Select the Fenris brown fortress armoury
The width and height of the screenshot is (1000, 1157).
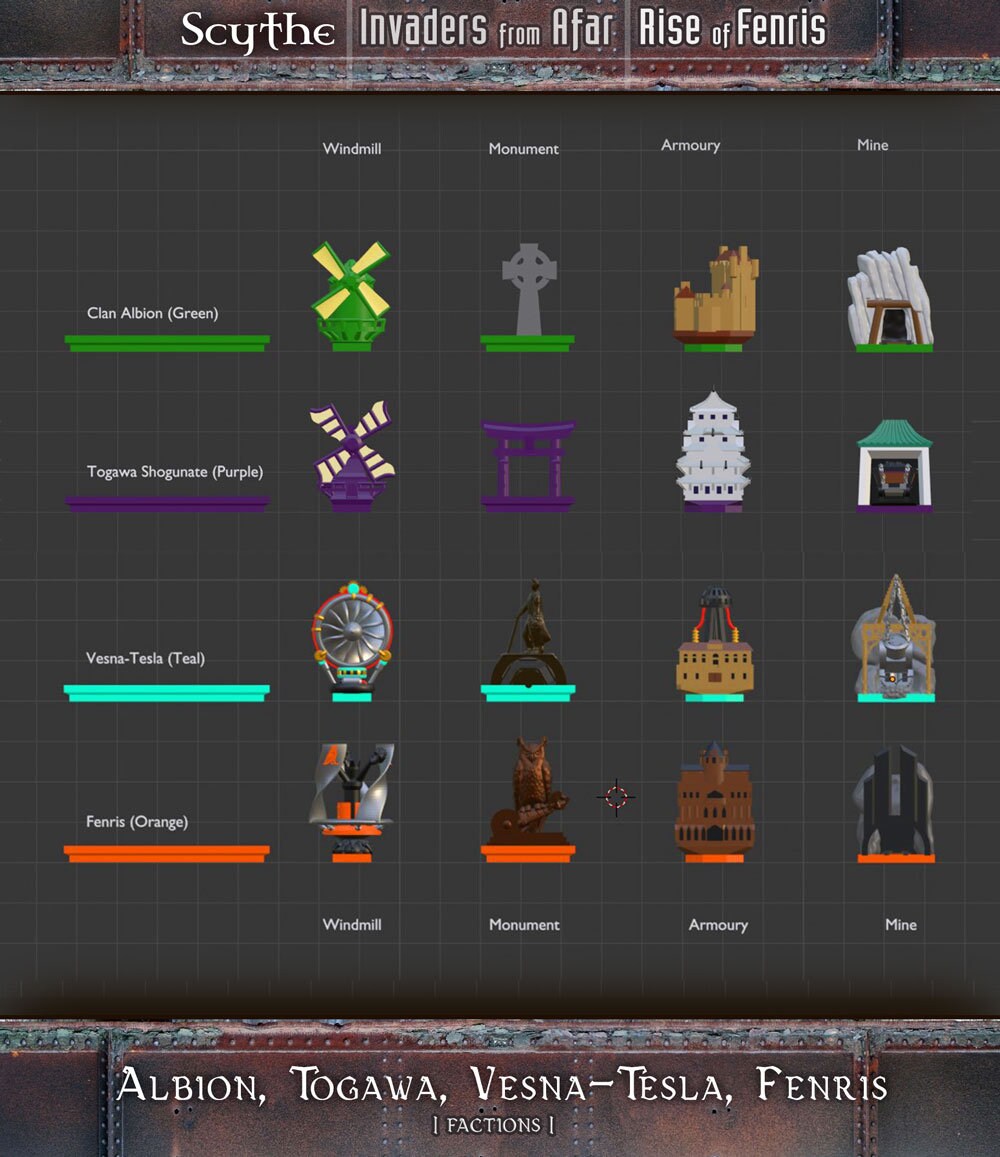tap(714, 802)
